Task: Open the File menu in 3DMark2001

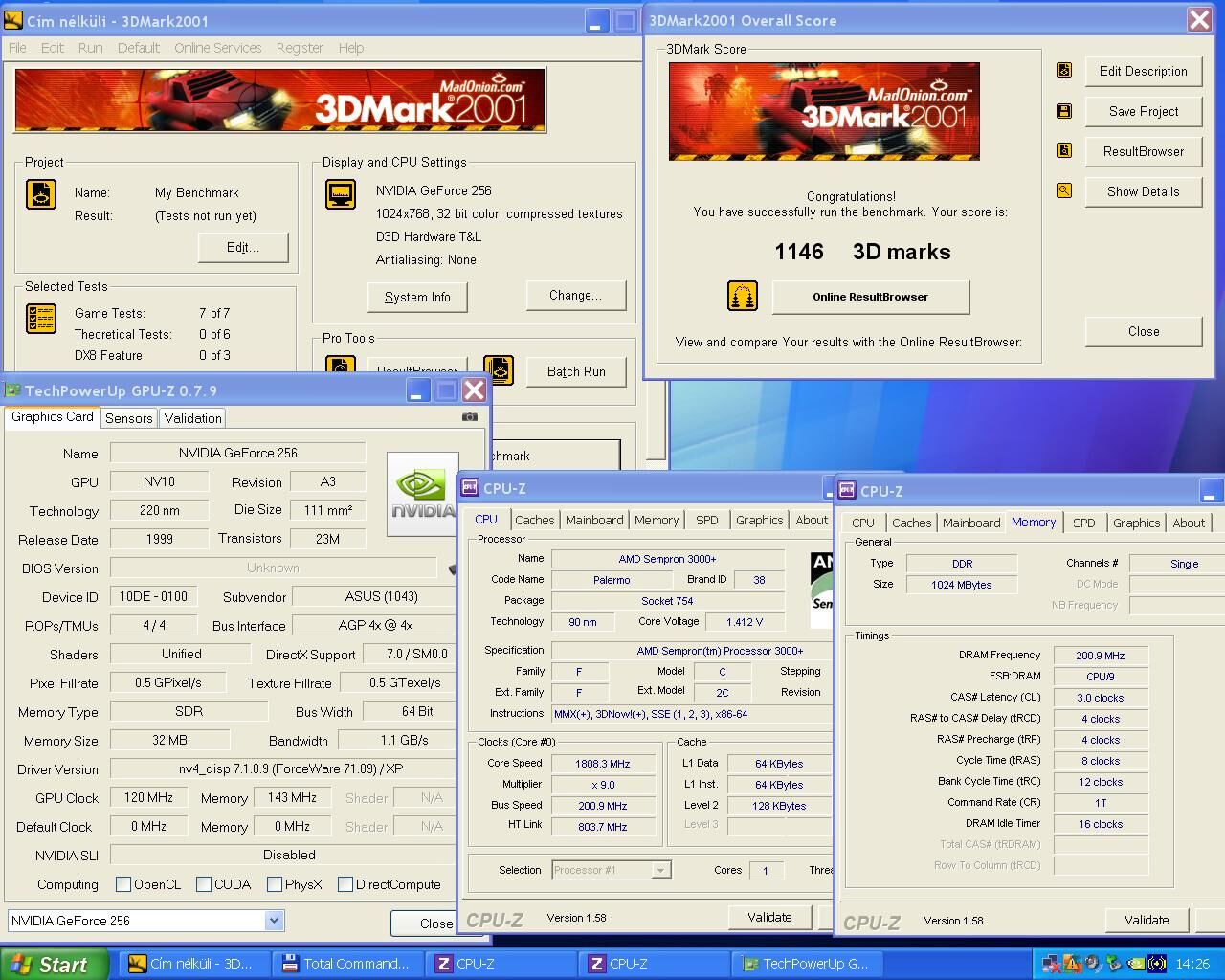Action: click(x=17, y=48)
